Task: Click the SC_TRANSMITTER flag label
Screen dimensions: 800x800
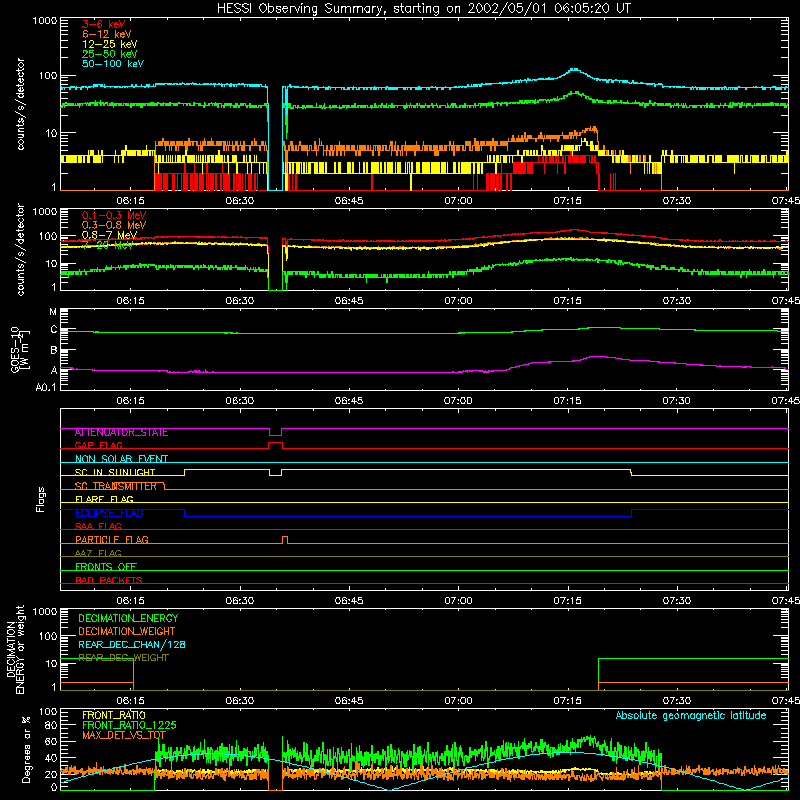Action: [x=115, y=486]
